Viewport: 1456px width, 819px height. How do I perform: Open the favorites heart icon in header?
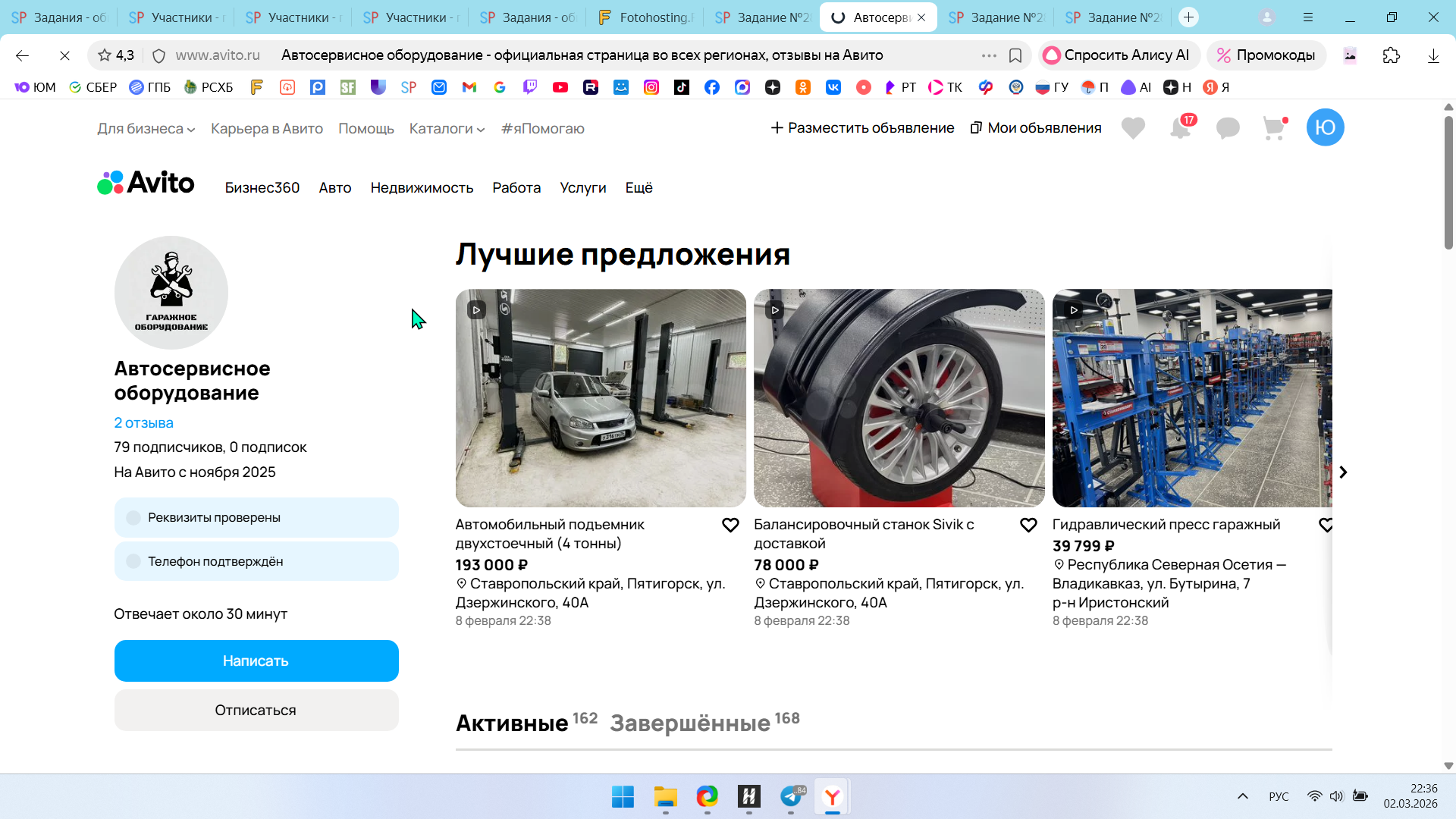[1133, 128]
